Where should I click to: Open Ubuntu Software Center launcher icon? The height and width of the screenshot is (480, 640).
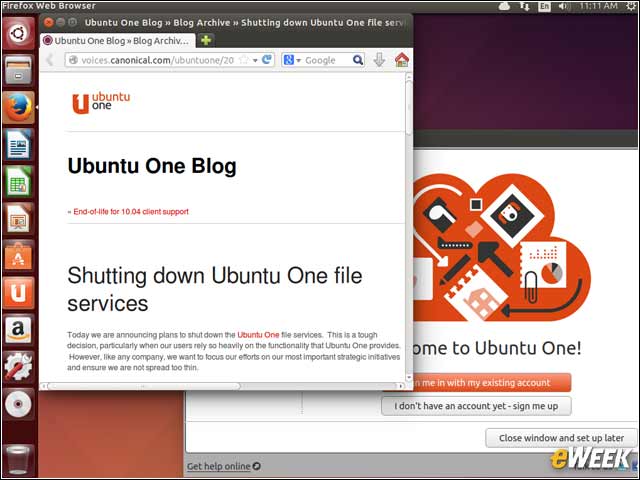coord(18,256)
